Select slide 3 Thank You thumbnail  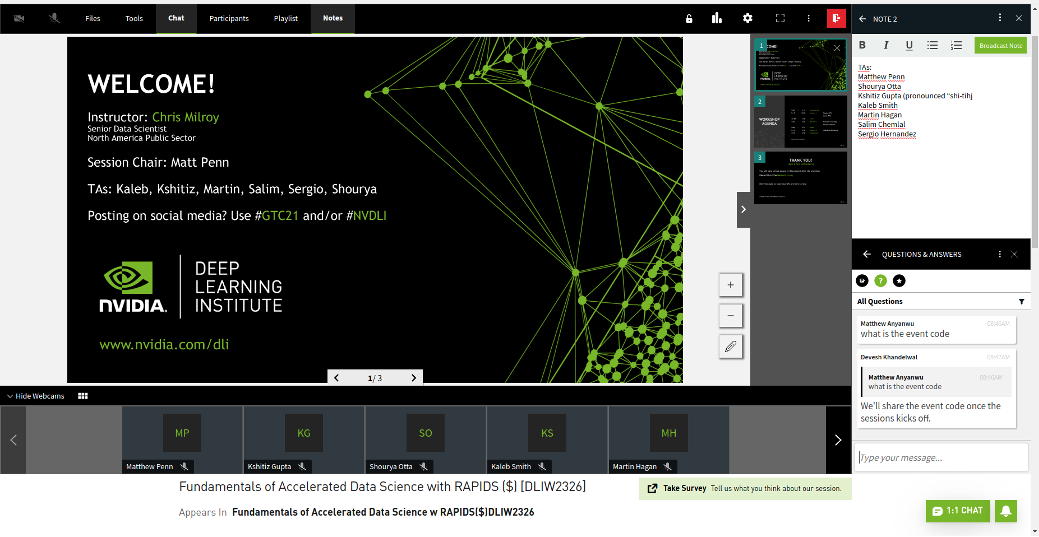click(x=800, y=178)
